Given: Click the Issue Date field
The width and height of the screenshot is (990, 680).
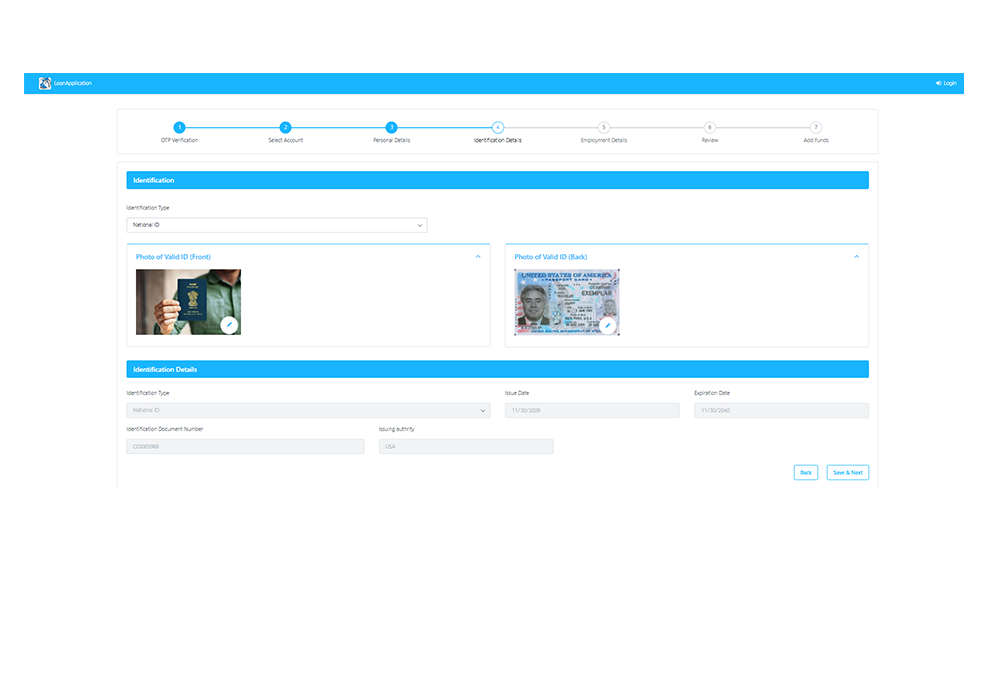Looking at the screenshot, I should (591, 410).
